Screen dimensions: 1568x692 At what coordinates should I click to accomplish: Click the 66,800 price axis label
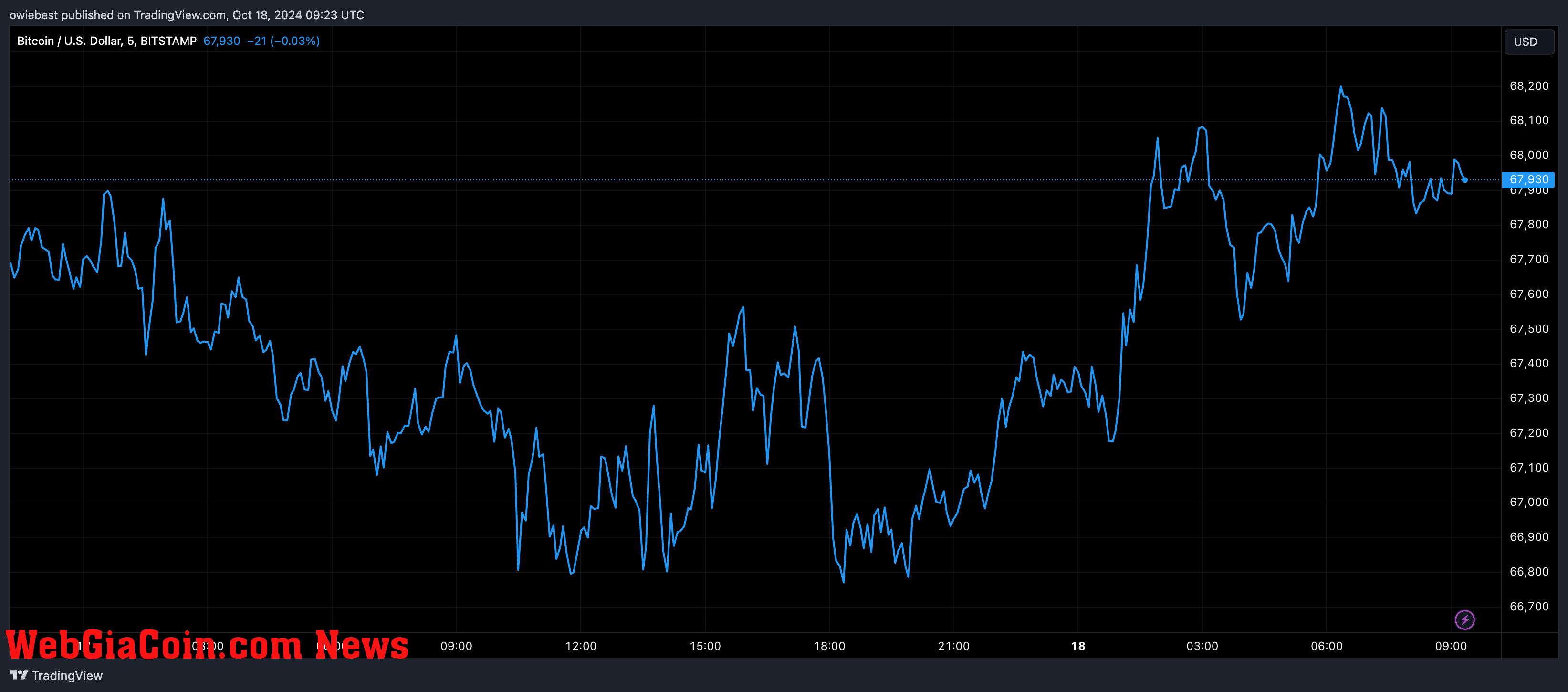[1529, 571]
